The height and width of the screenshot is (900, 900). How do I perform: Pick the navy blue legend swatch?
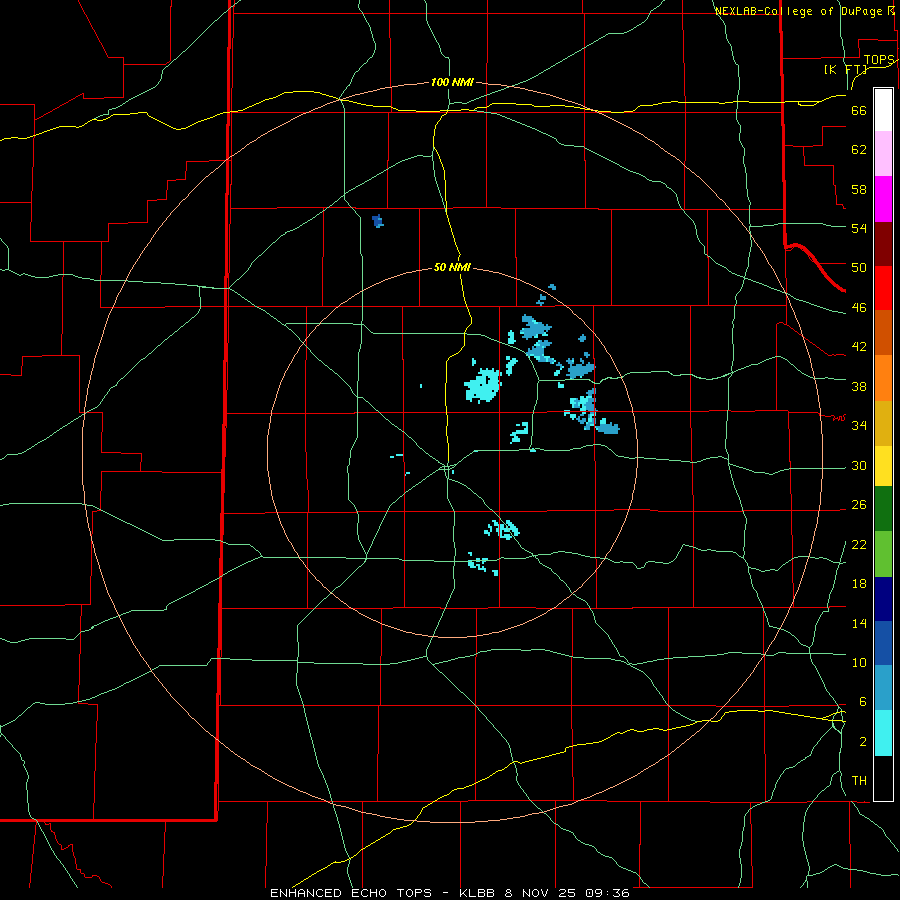883,599
